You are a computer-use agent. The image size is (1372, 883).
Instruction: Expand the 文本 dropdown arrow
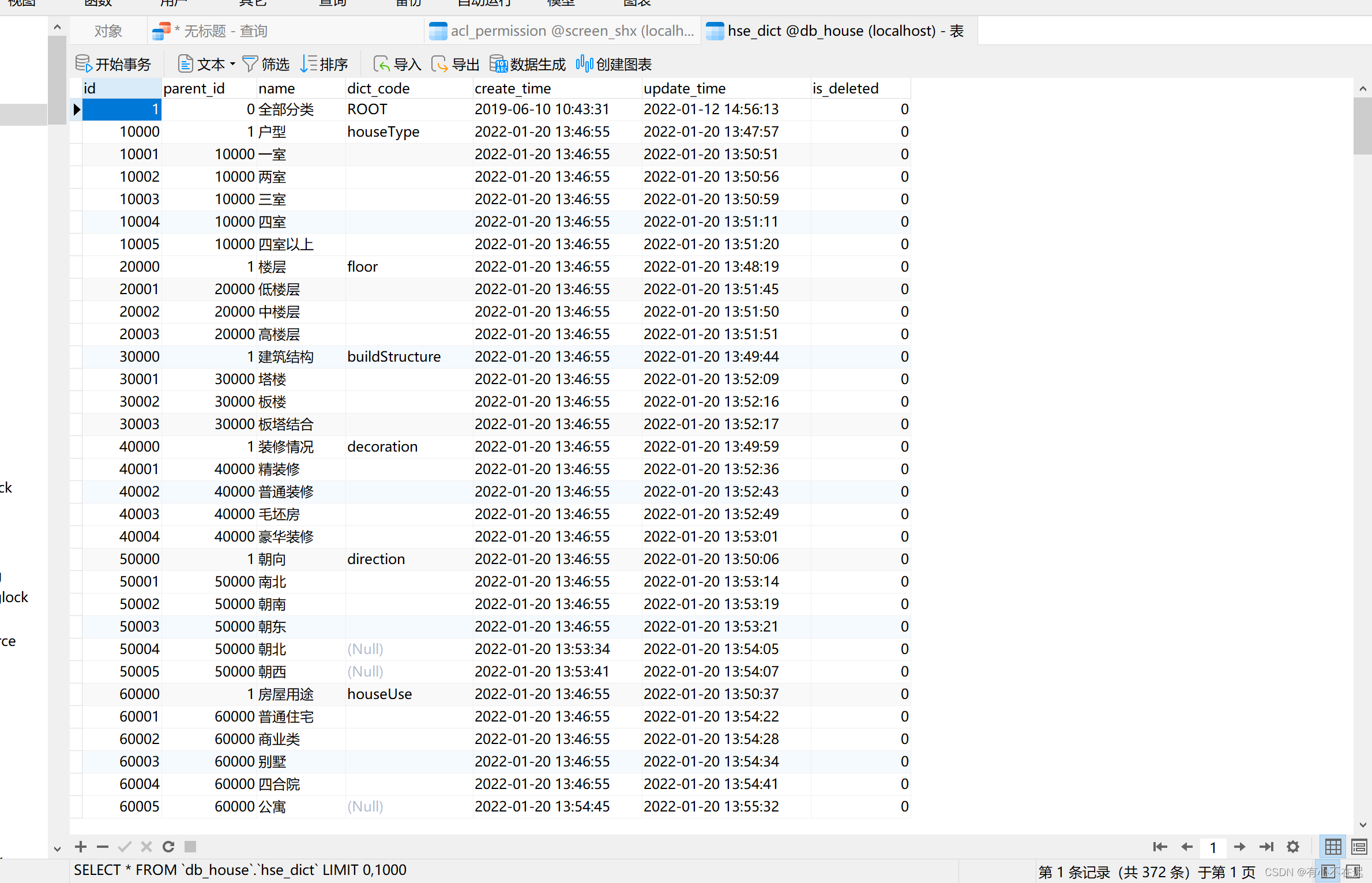(232, 64)
